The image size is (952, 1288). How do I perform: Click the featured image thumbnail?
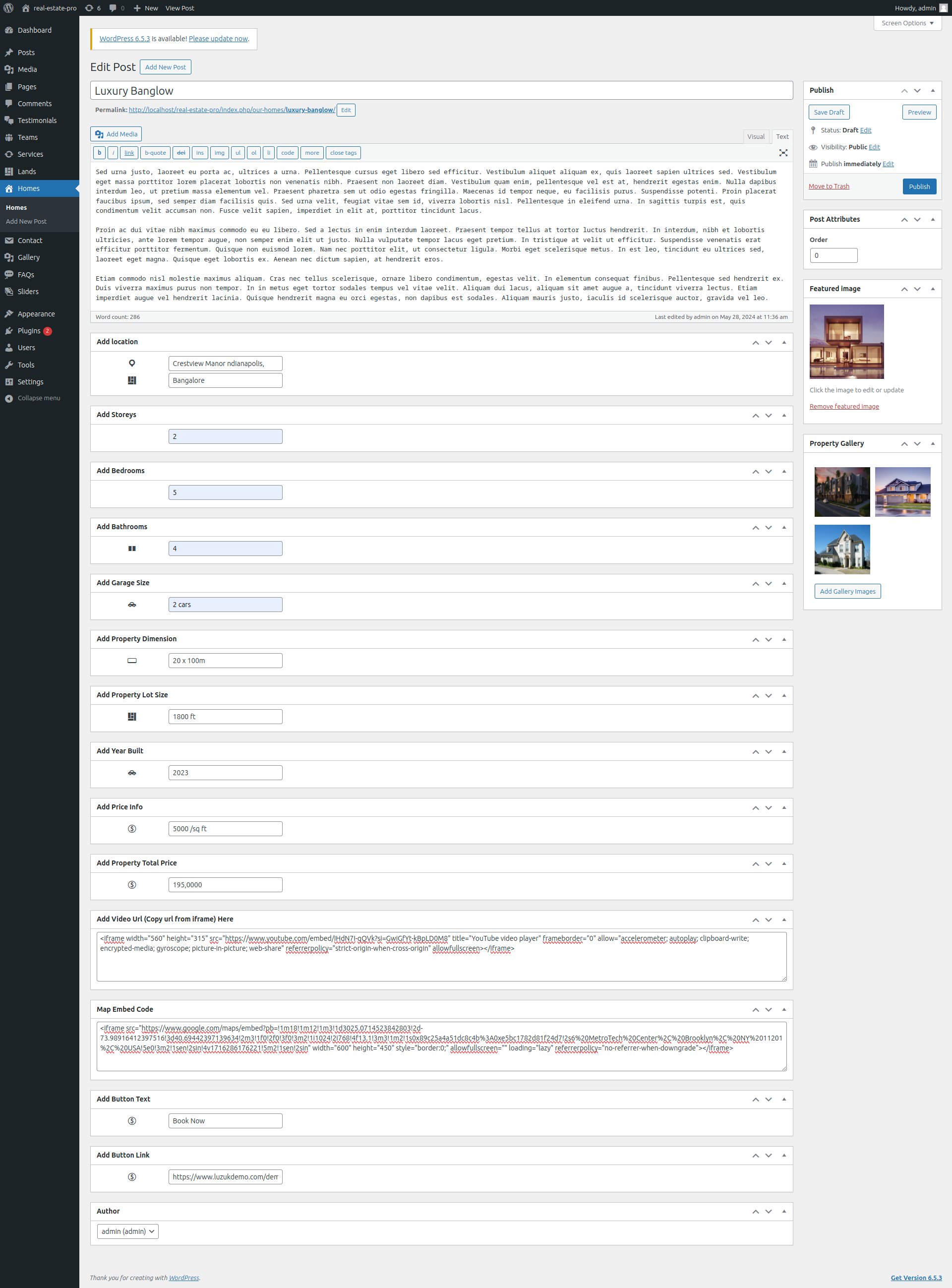[x=846, y=342]
